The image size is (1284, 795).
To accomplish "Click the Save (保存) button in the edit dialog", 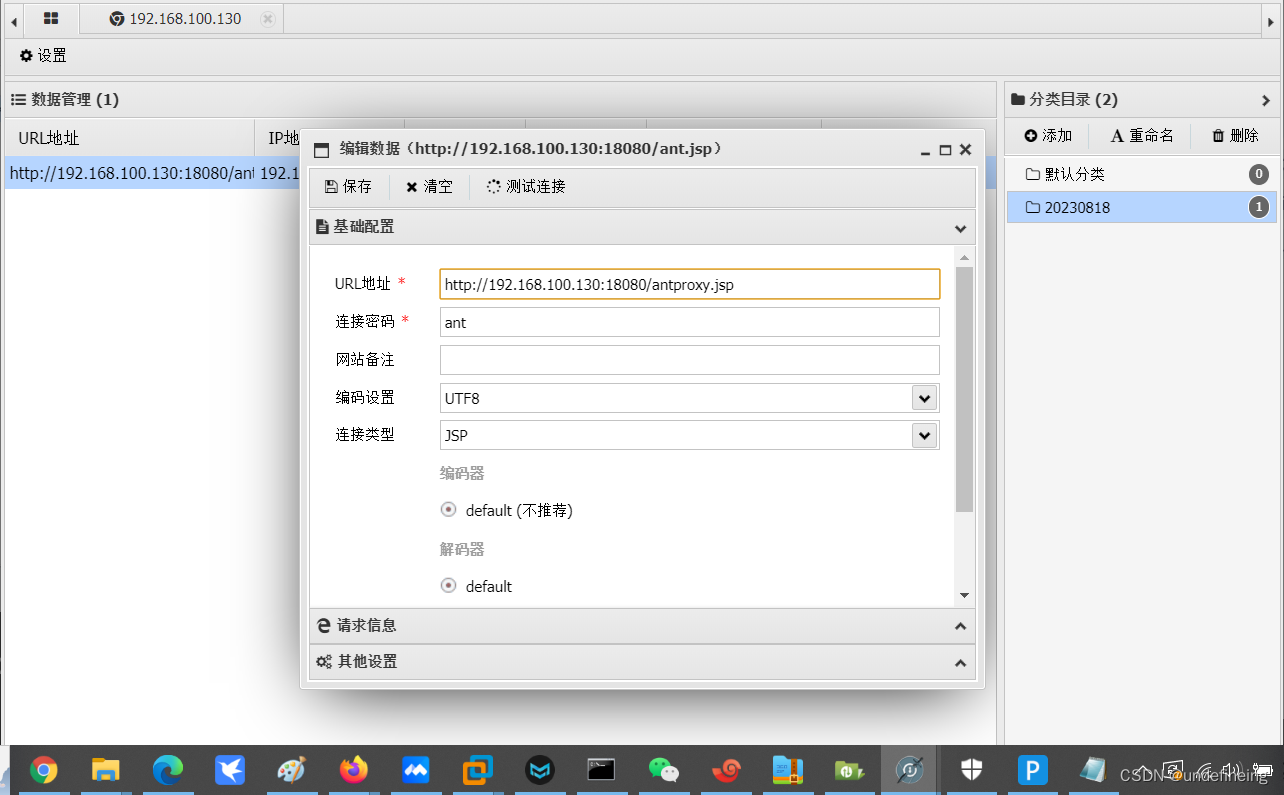I will 348,187.
